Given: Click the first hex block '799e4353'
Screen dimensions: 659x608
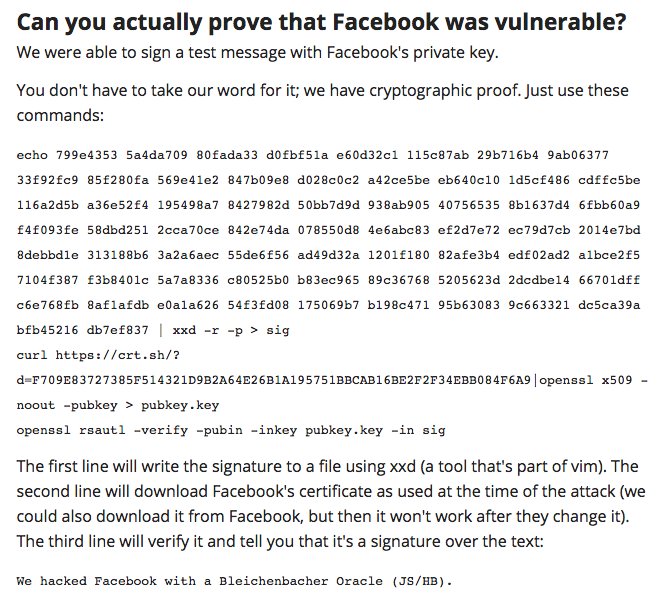Looking at the screenshot, I should point(87,155).
